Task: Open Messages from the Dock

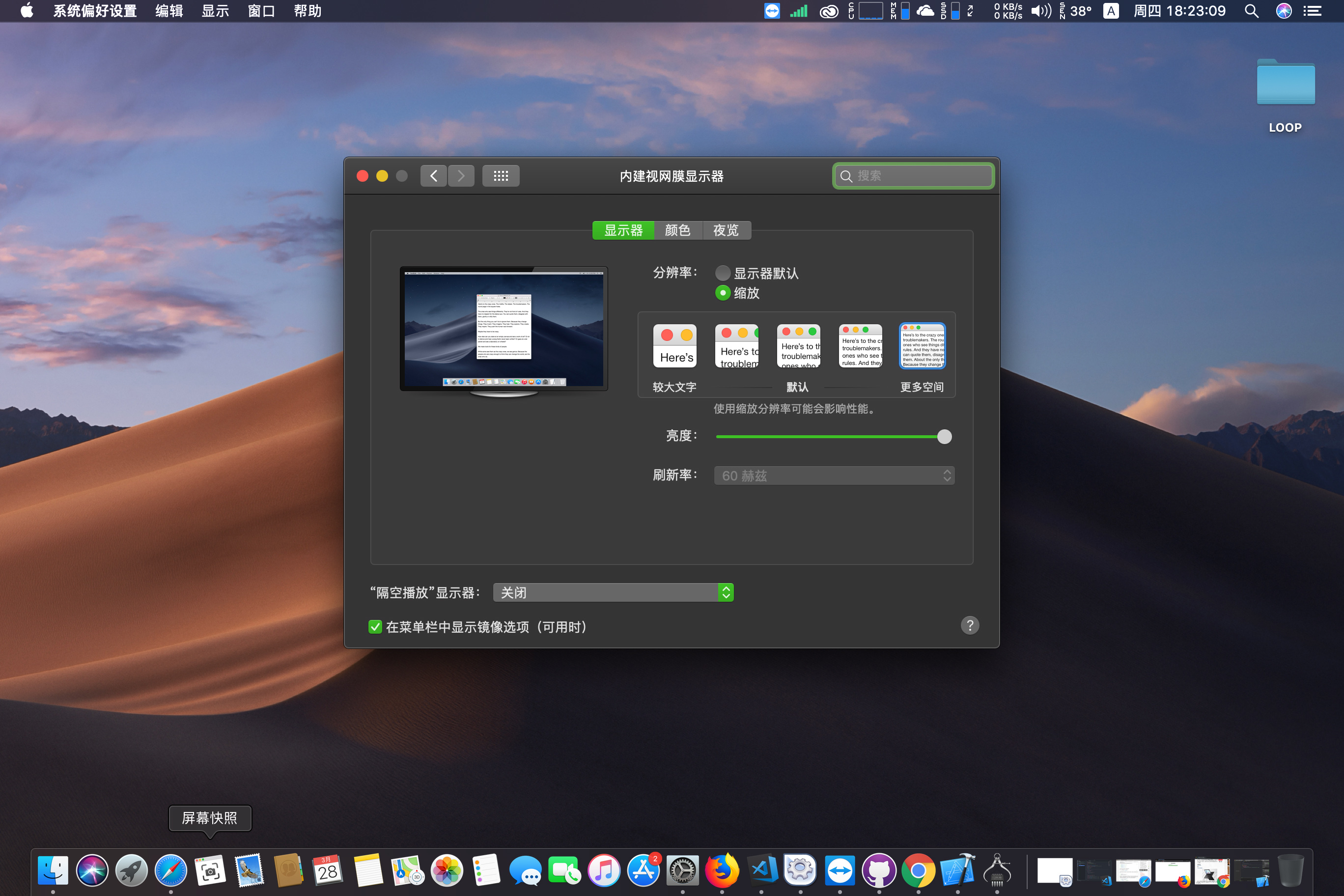Action: pos(525,871)
